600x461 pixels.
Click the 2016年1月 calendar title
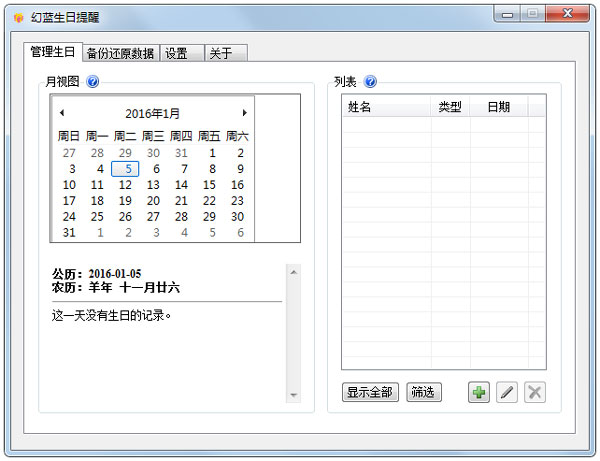coord(153,114)
